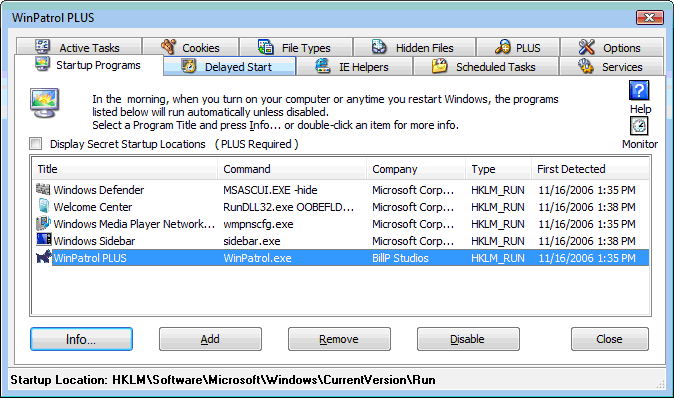Open the Options tab
674x398 pixels.
pyautogui.click(x=612, y=47)
